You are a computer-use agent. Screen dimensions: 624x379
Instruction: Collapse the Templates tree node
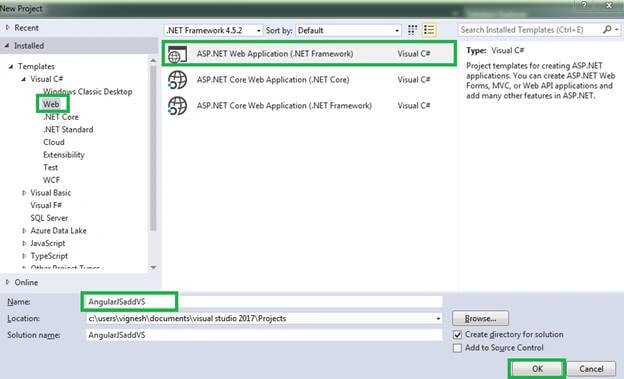point(11,66)
